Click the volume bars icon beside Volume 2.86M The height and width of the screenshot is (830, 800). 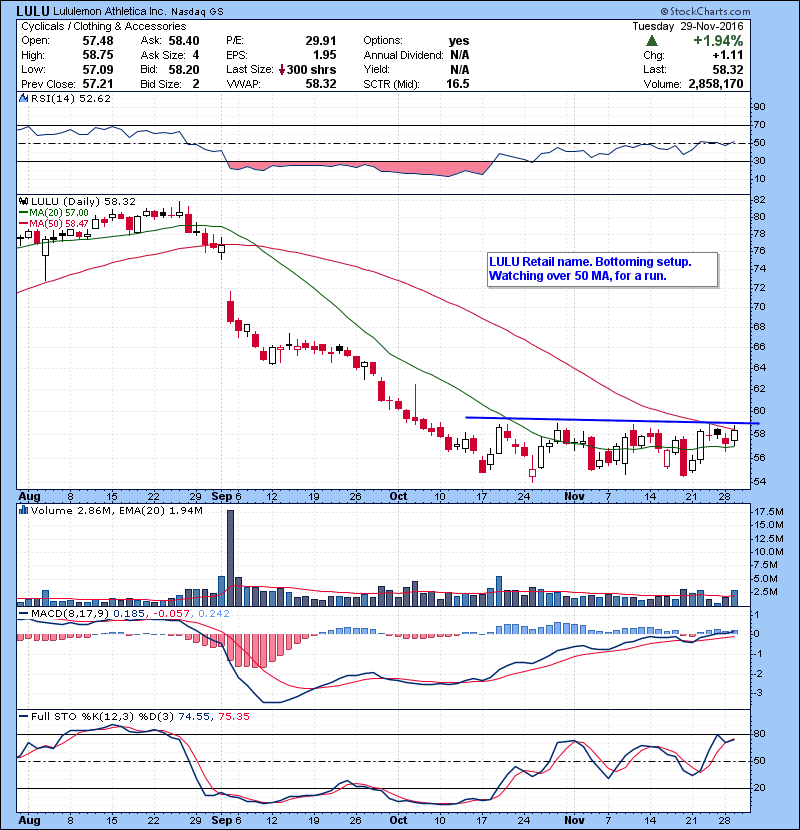23,510
